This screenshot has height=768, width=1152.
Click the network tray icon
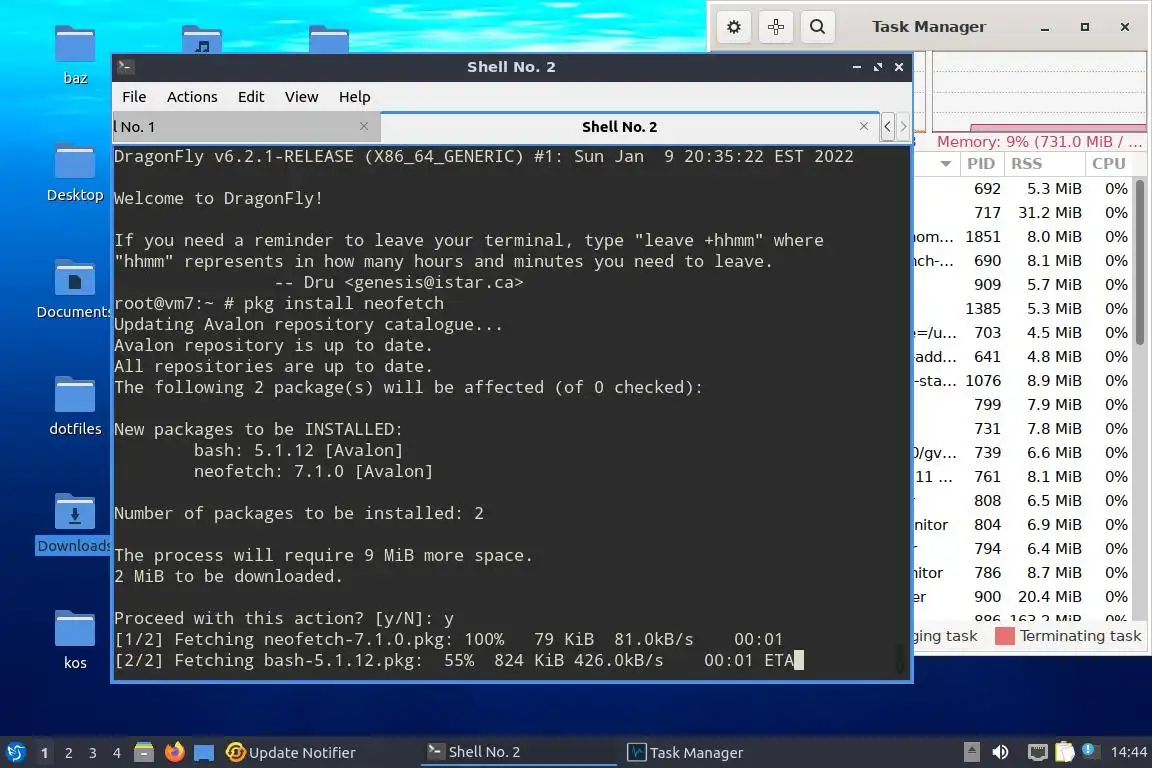(x=1037, y=752)
